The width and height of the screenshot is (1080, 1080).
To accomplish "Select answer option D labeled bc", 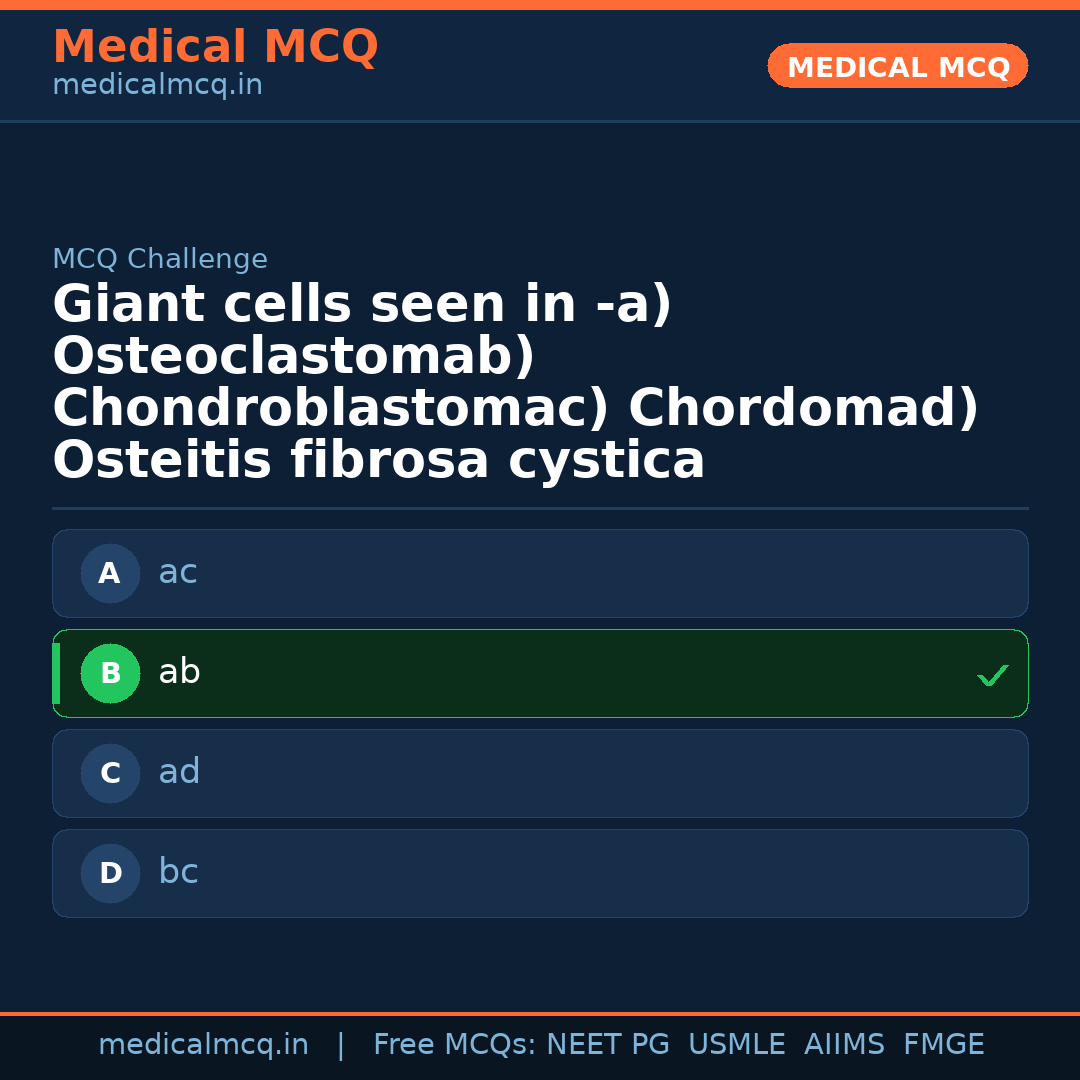I will (x=540, y=873).
